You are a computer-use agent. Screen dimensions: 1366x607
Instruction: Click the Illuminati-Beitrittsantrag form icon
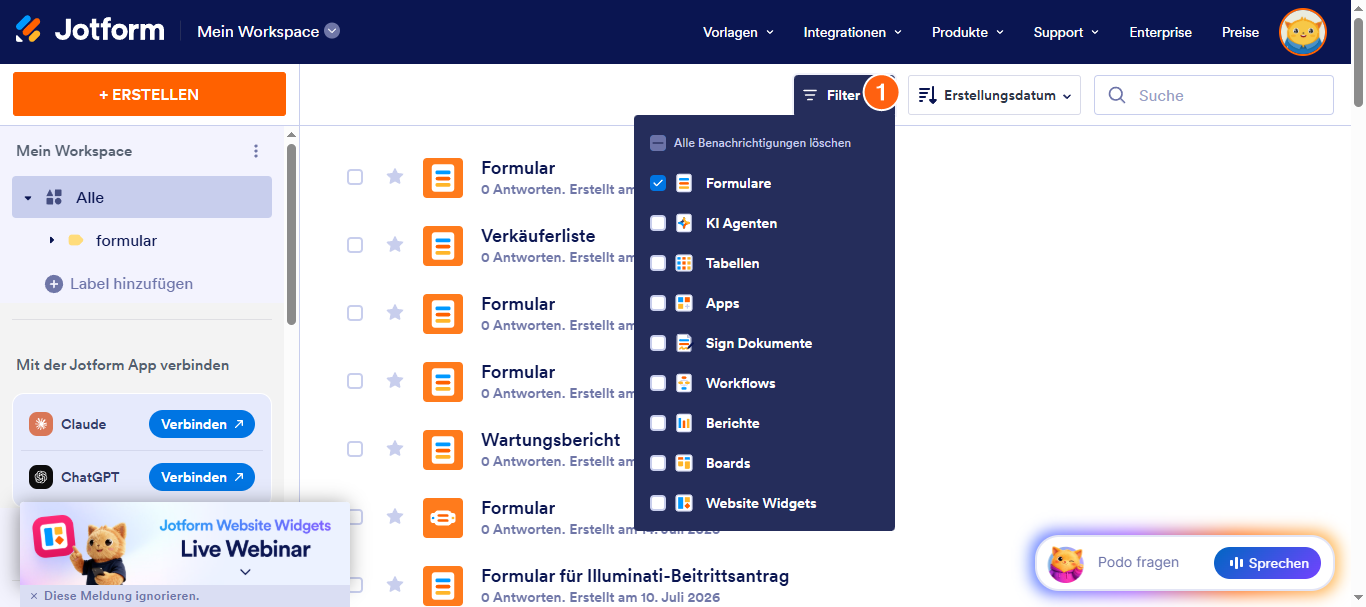point(443,586)
